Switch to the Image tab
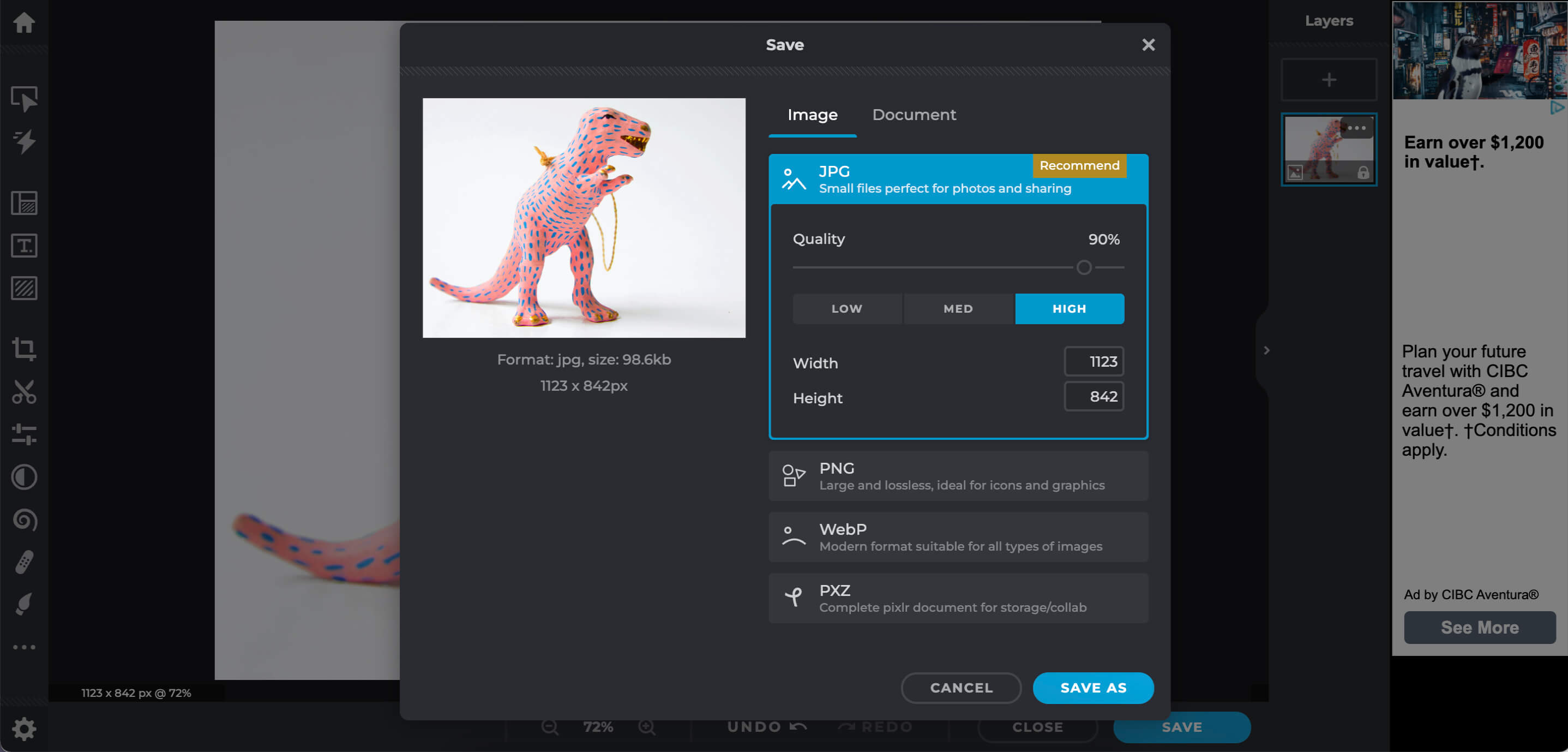1568x752 pixels. (811, 114)
